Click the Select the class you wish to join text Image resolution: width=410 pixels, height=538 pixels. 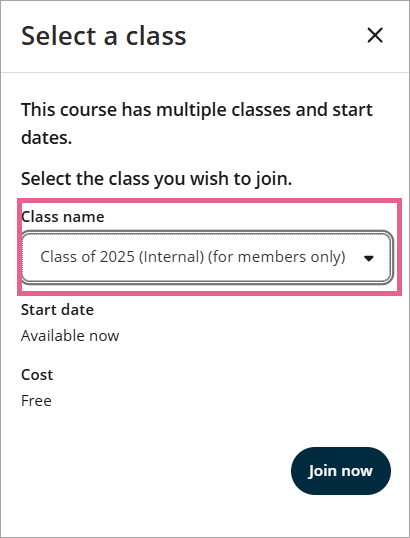tap(156, 179)
